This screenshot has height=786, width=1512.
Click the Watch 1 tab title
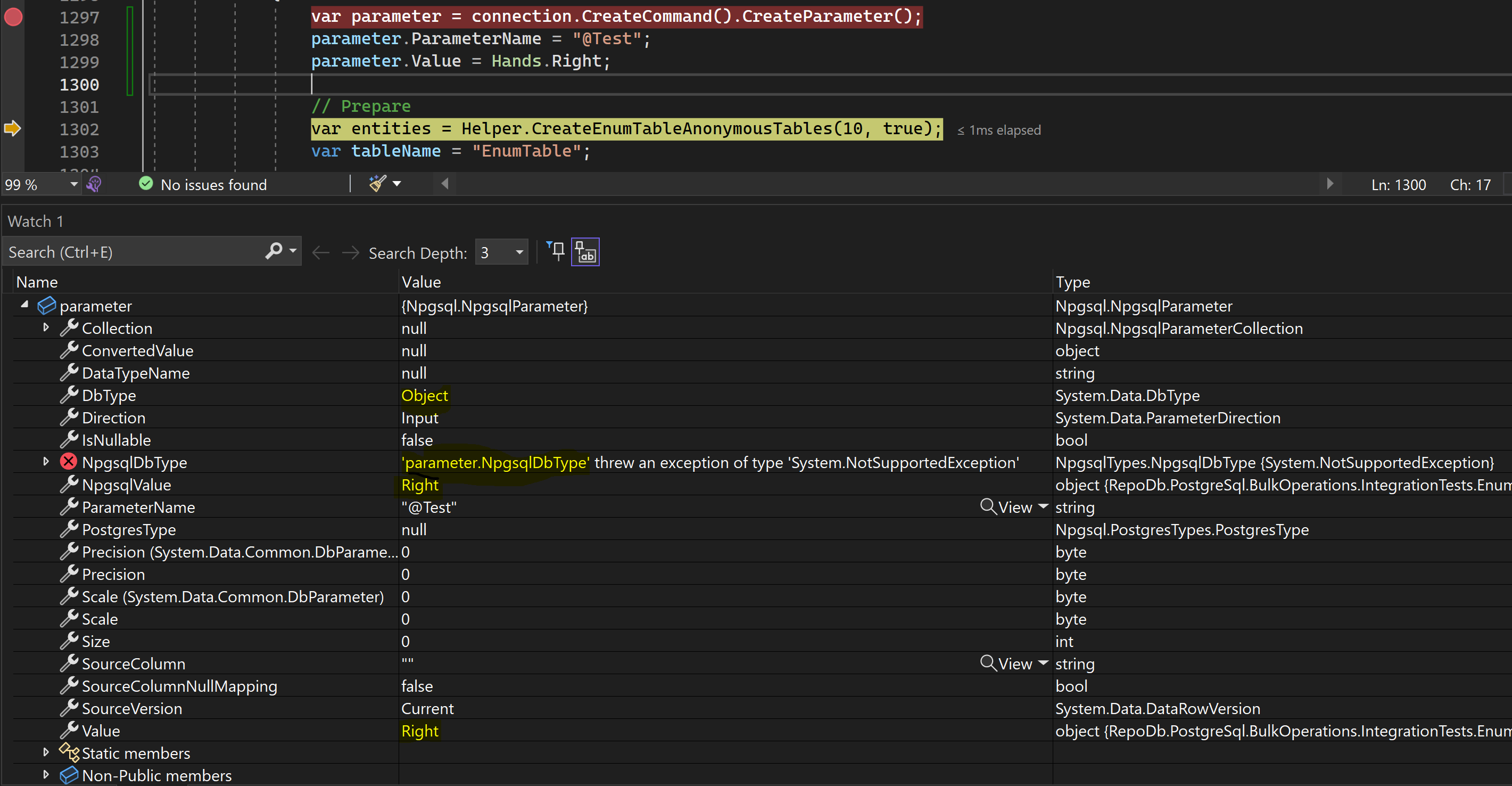pos(35,222)
